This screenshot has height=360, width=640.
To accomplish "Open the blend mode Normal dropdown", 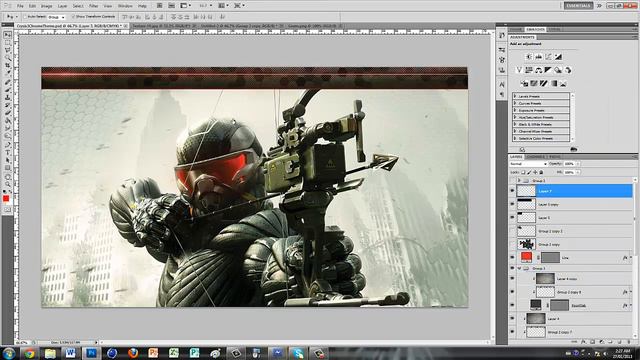I will [528, 164].
